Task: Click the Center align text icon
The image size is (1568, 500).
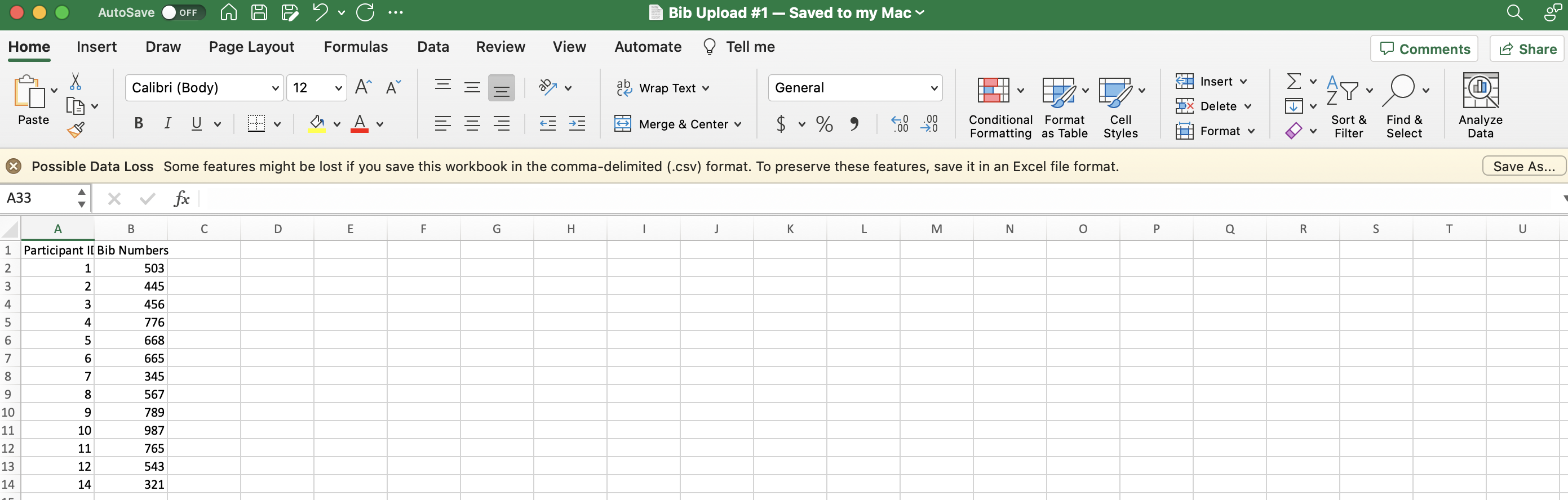Action: tap(472, 124)
